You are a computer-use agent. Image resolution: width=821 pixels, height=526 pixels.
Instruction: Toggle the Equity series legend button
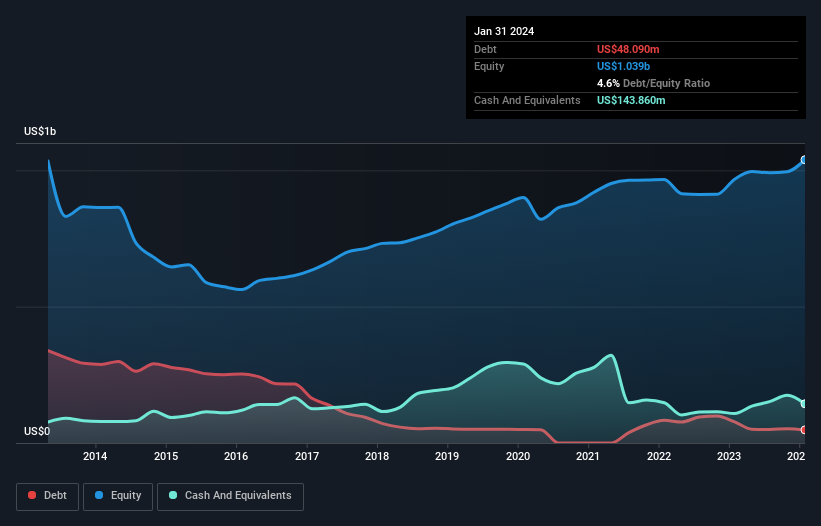coord(118,496)
